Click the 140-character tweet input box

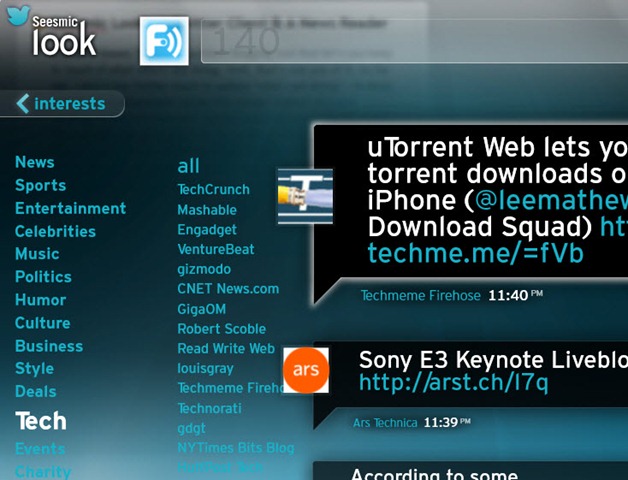pos(414,41)
